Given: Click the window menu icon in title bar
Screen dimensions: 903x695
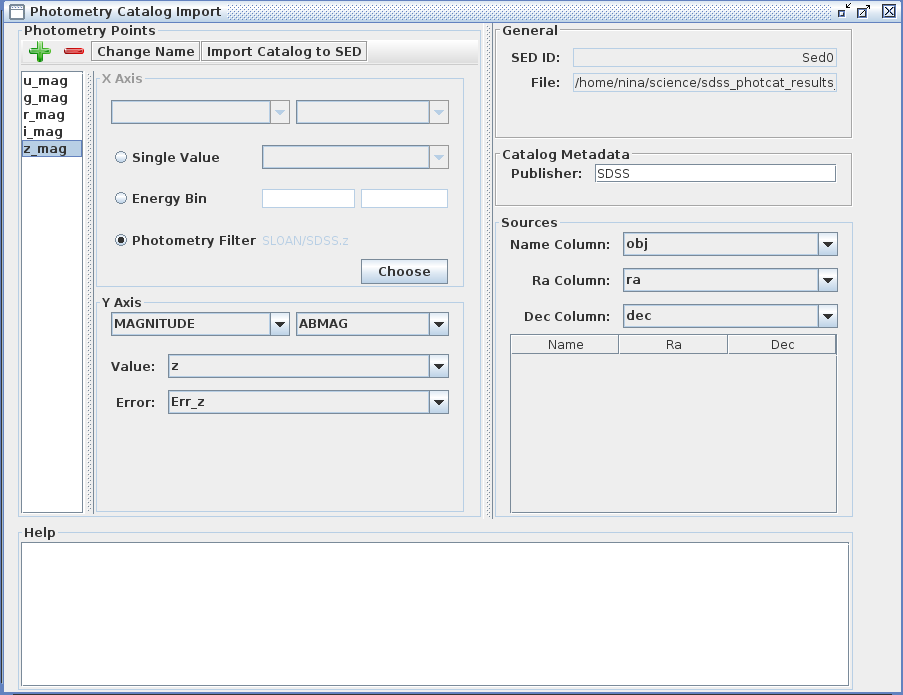Looking at the screenshot, I should pos(17,11).
